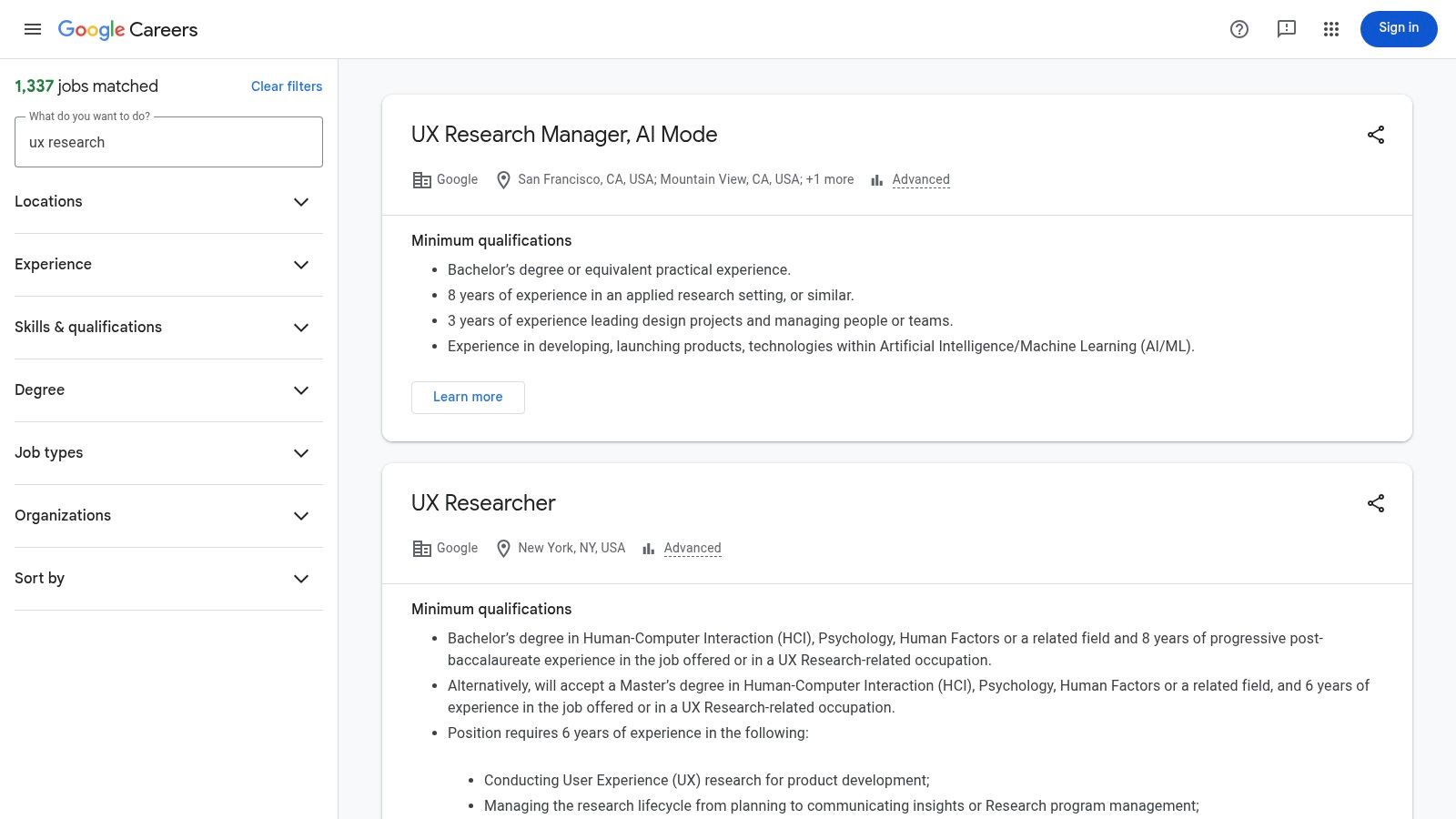Click the location pin next to New York
The width and height of the screenshot is (1456, 819).
point(503,549)
